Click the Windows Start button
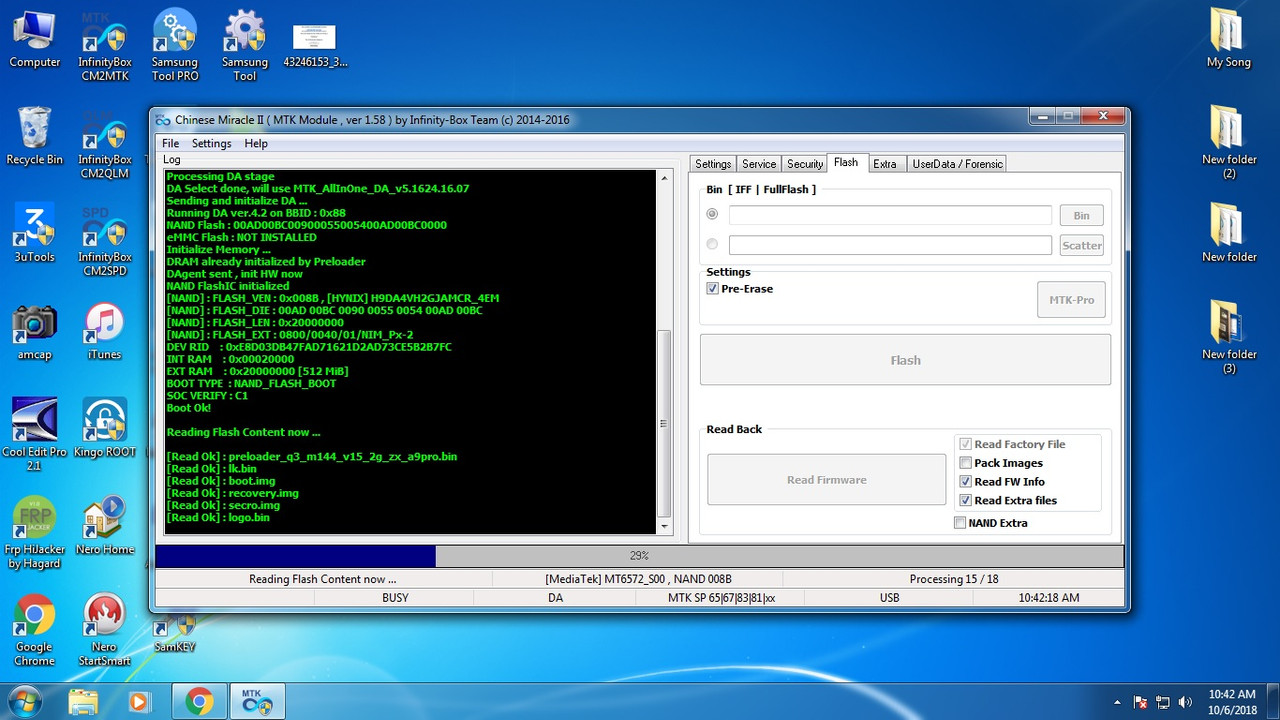 [24, 701]
